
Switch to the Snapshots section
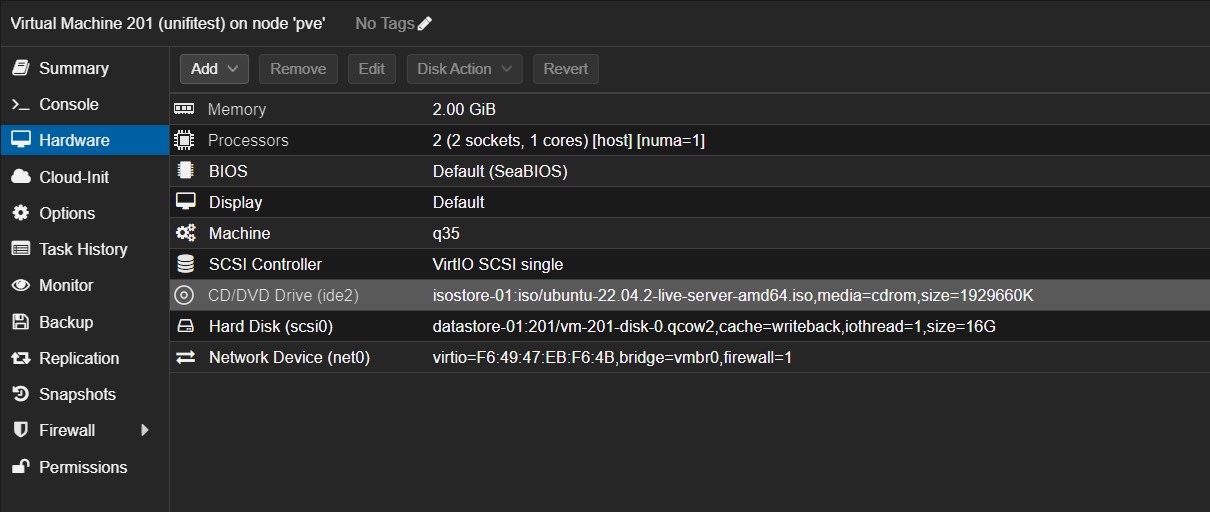77,394
